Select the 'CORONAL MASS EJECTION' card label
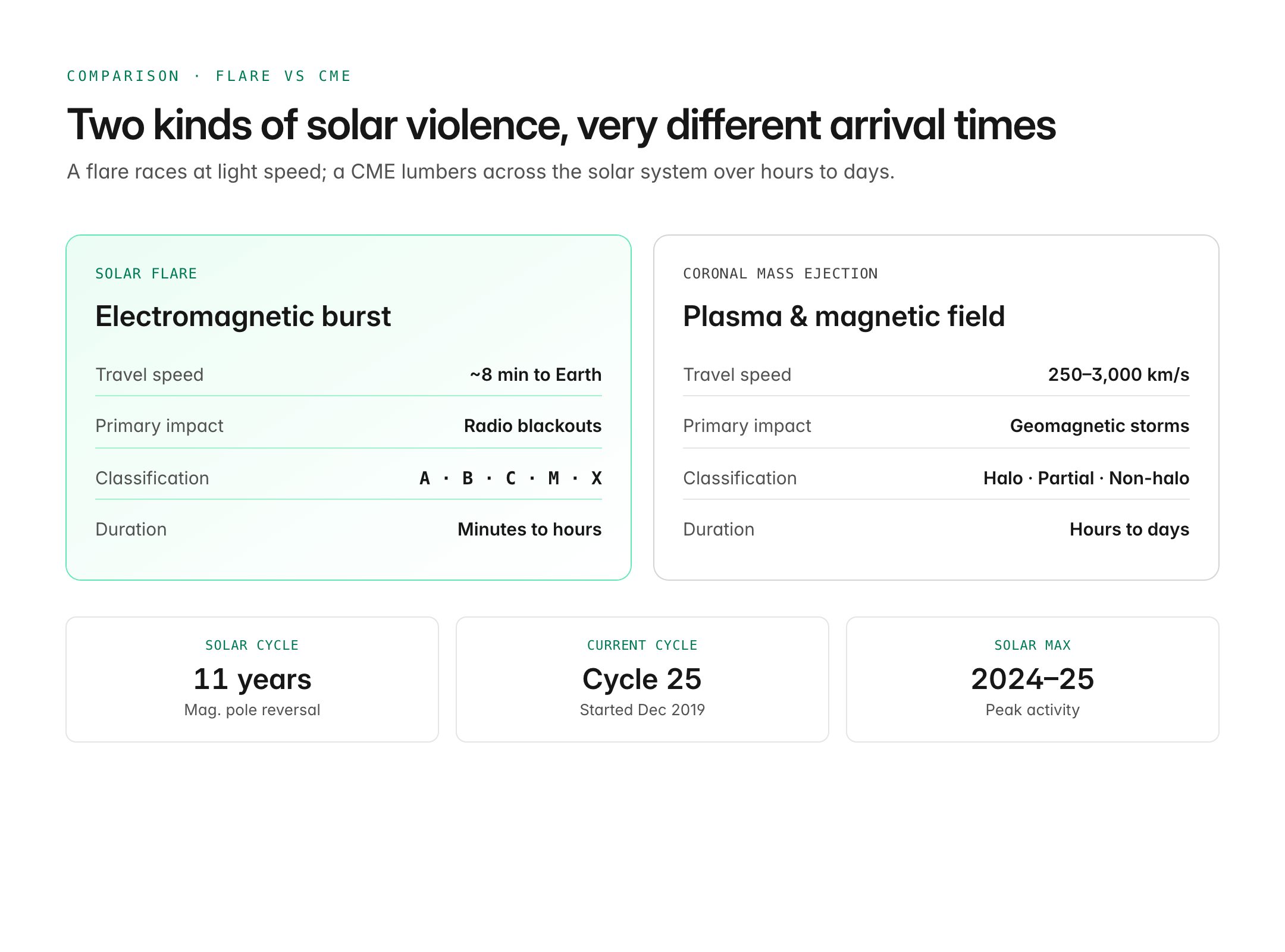The height and width of the screenshot is (952, 1285). coord(780,274)
